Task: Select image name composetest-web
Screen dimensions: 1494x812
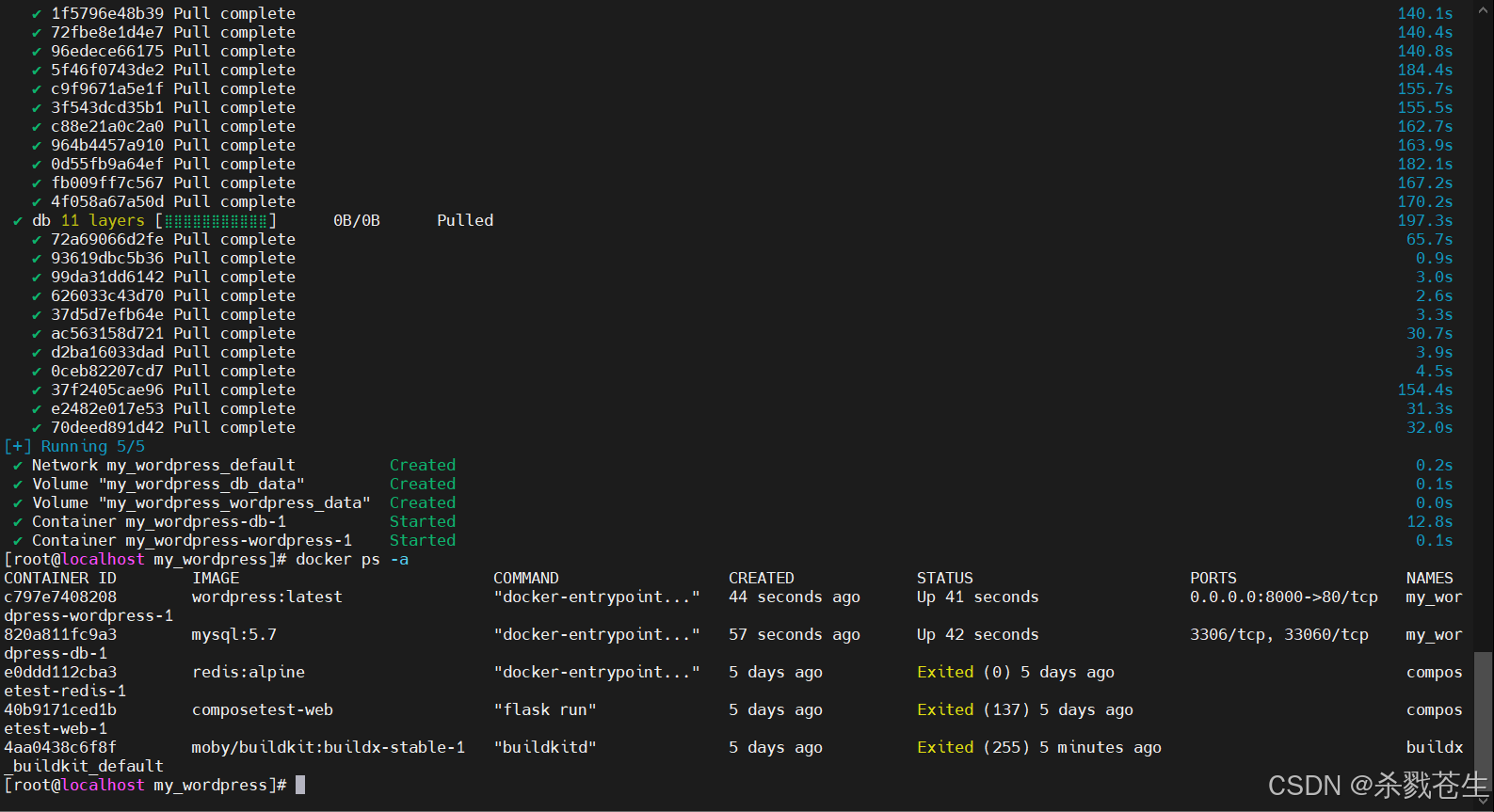Action: click(x=263, y=709)
